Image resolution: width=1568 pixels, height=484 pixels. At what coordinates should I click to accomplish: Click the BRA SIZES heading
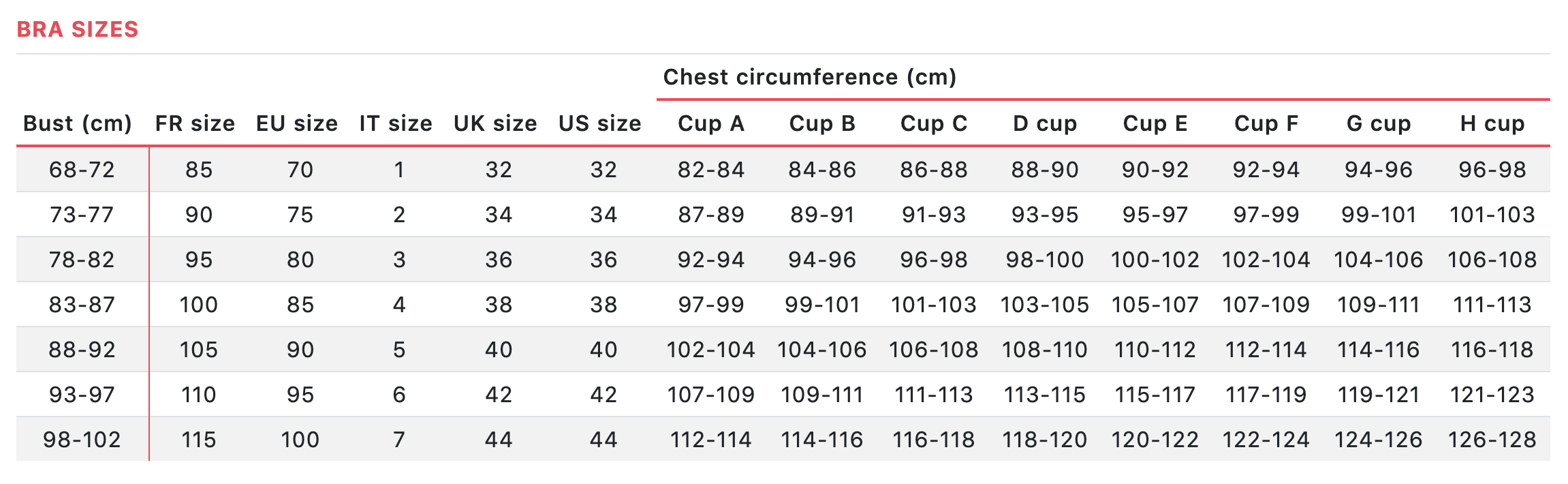[78, 29]
